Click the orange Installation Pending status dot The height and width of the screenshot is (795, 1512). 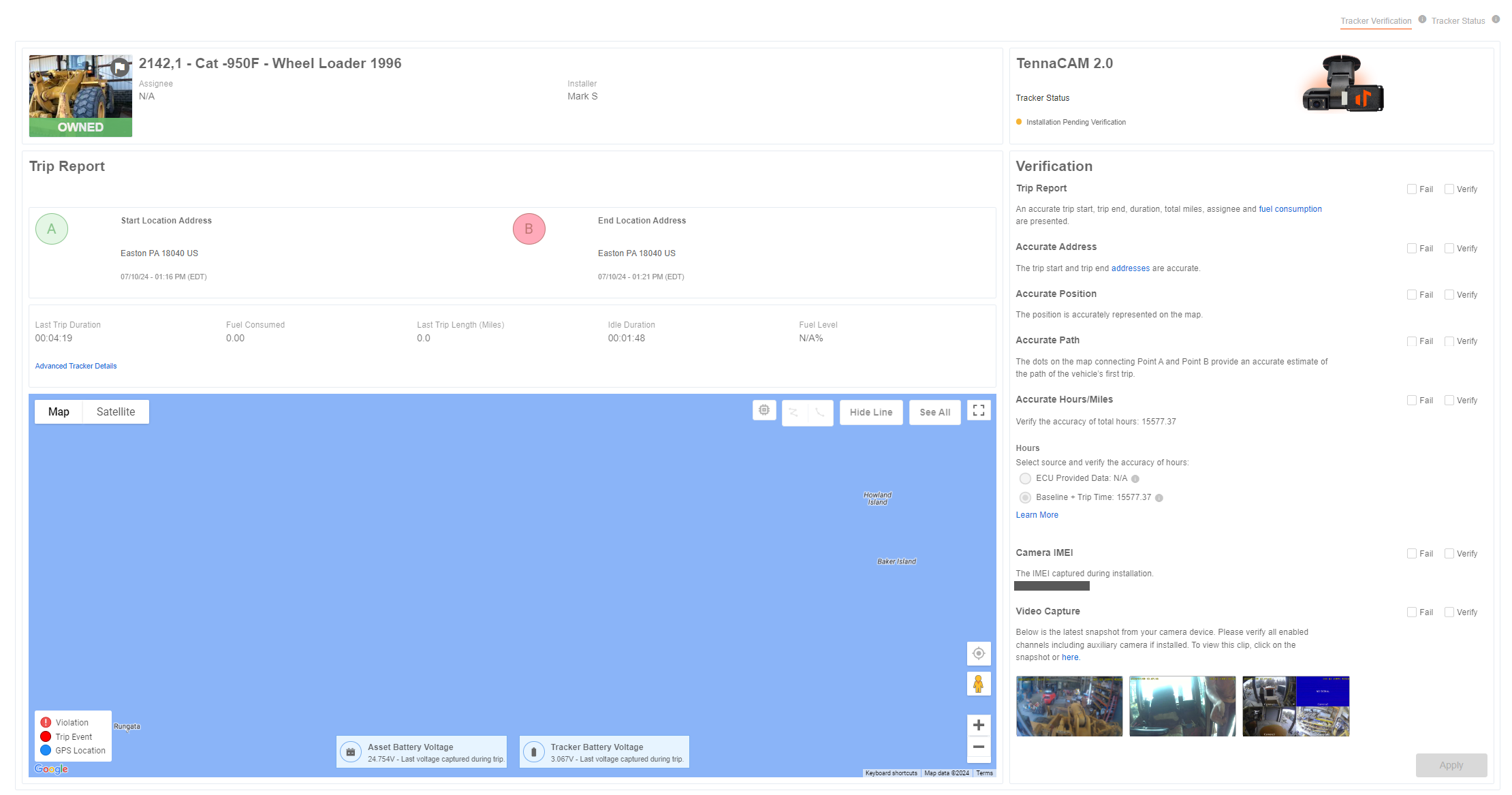pyautogui.click(x=1019, y=122)
